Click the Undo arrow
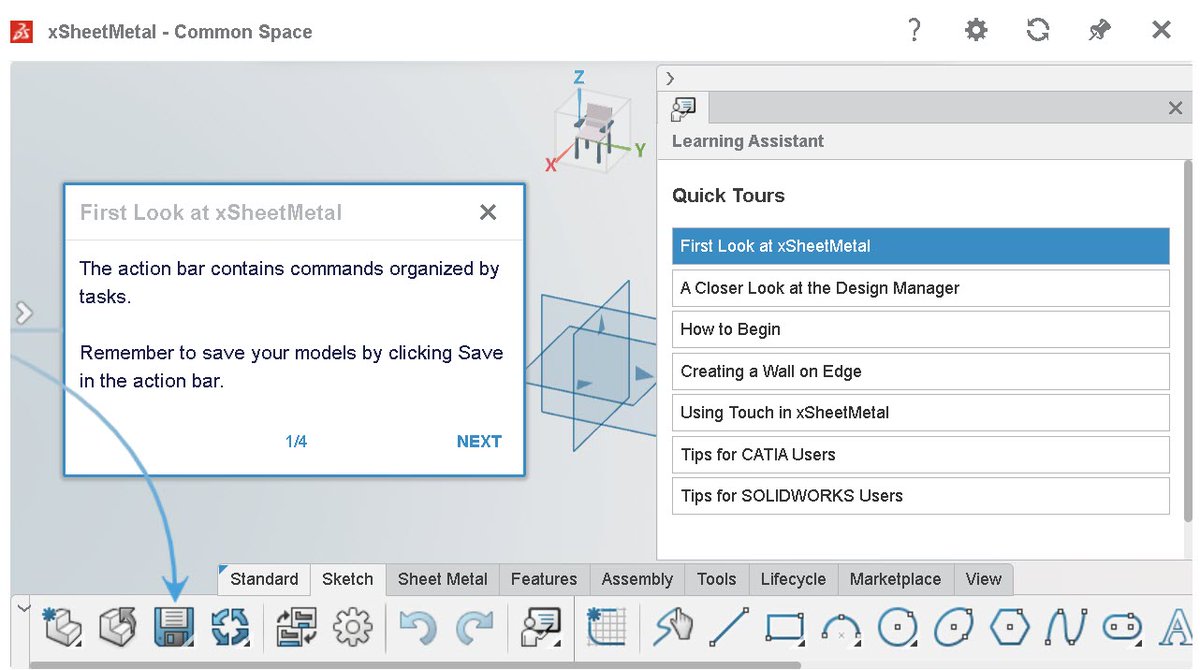 coord(418,628)
